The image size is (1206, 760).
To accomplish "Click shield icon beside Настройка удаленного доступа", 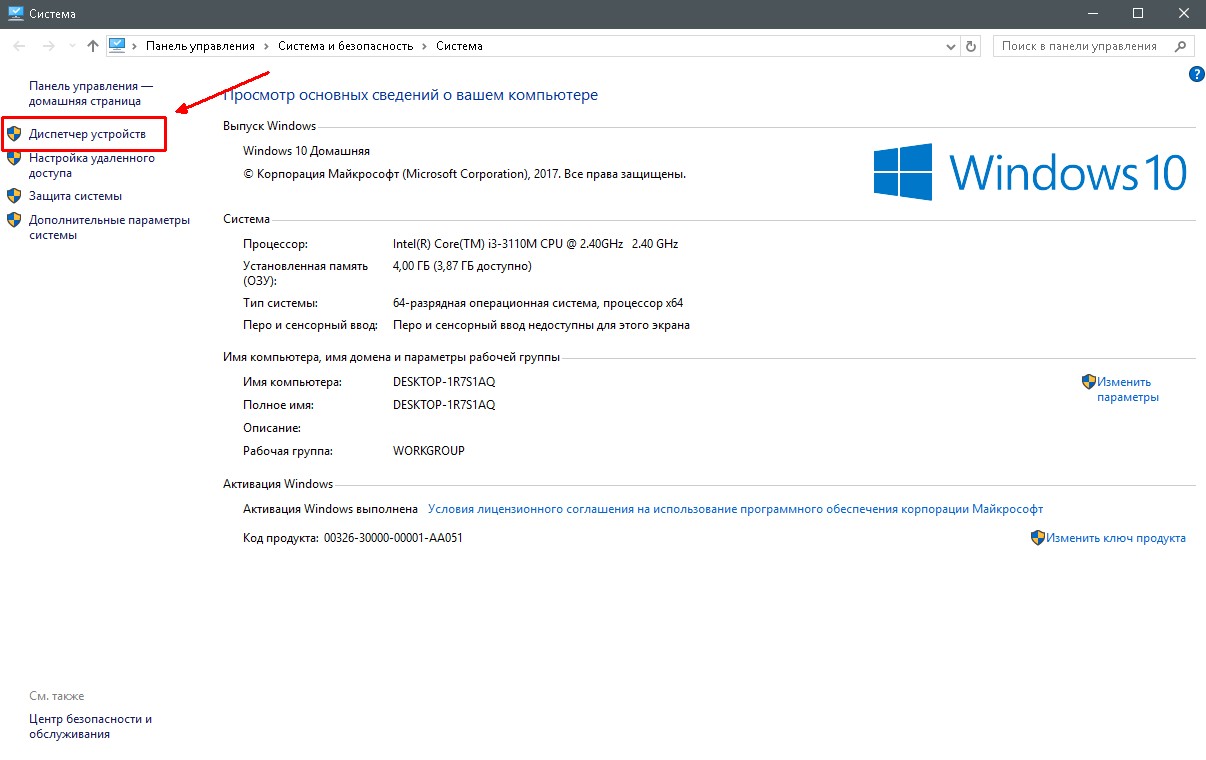I will point(14,158).
